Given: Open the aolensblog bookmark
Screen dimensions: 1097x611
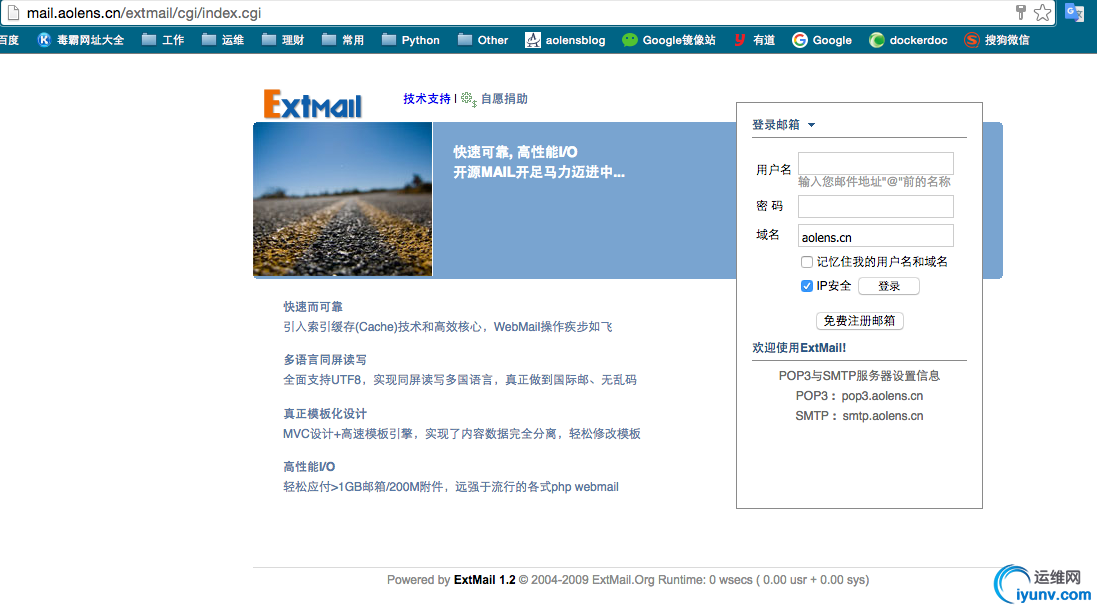Looking at the screenshot, I should 565,40.
